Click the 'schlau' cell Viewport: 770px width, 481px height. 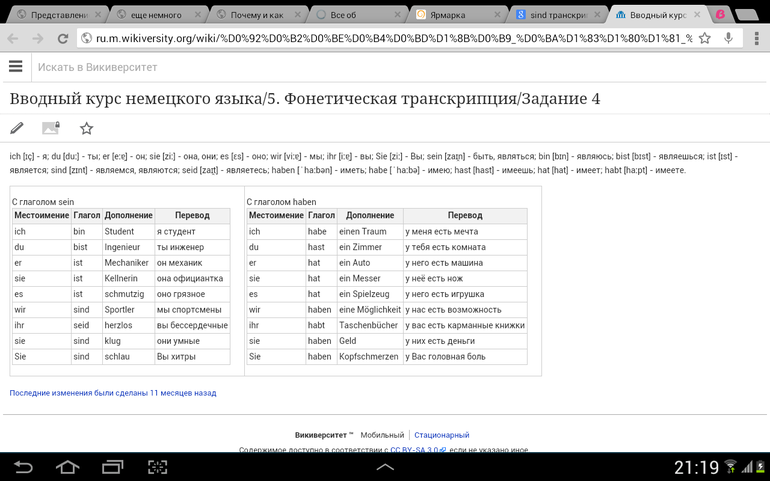click(128, 357)
